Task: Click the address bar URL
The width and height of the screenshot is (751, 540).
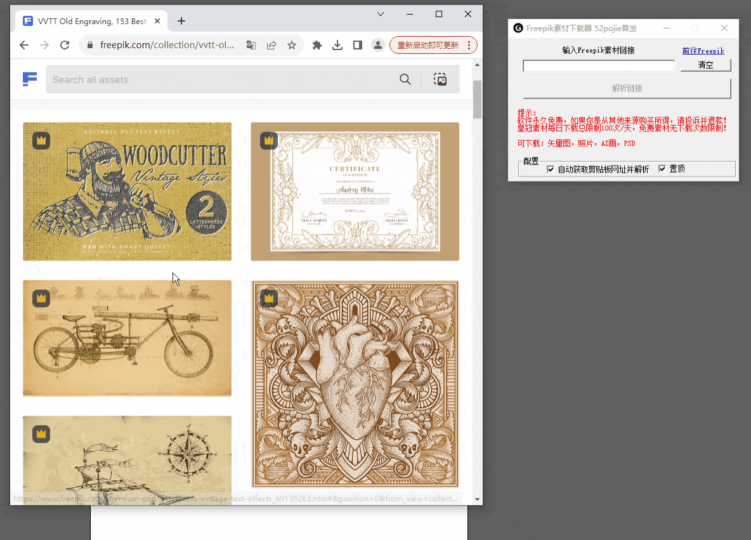Action: click(x=167, y=45)
